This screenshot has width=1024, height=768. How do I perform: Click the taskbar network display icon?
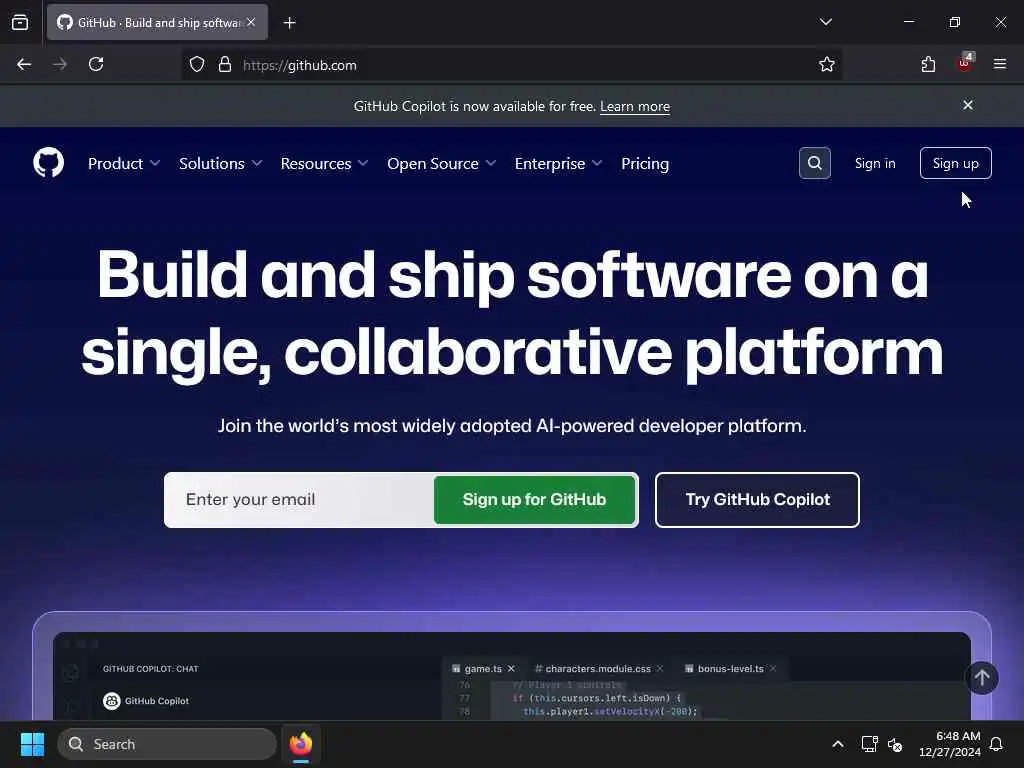(x=869, y=744)
